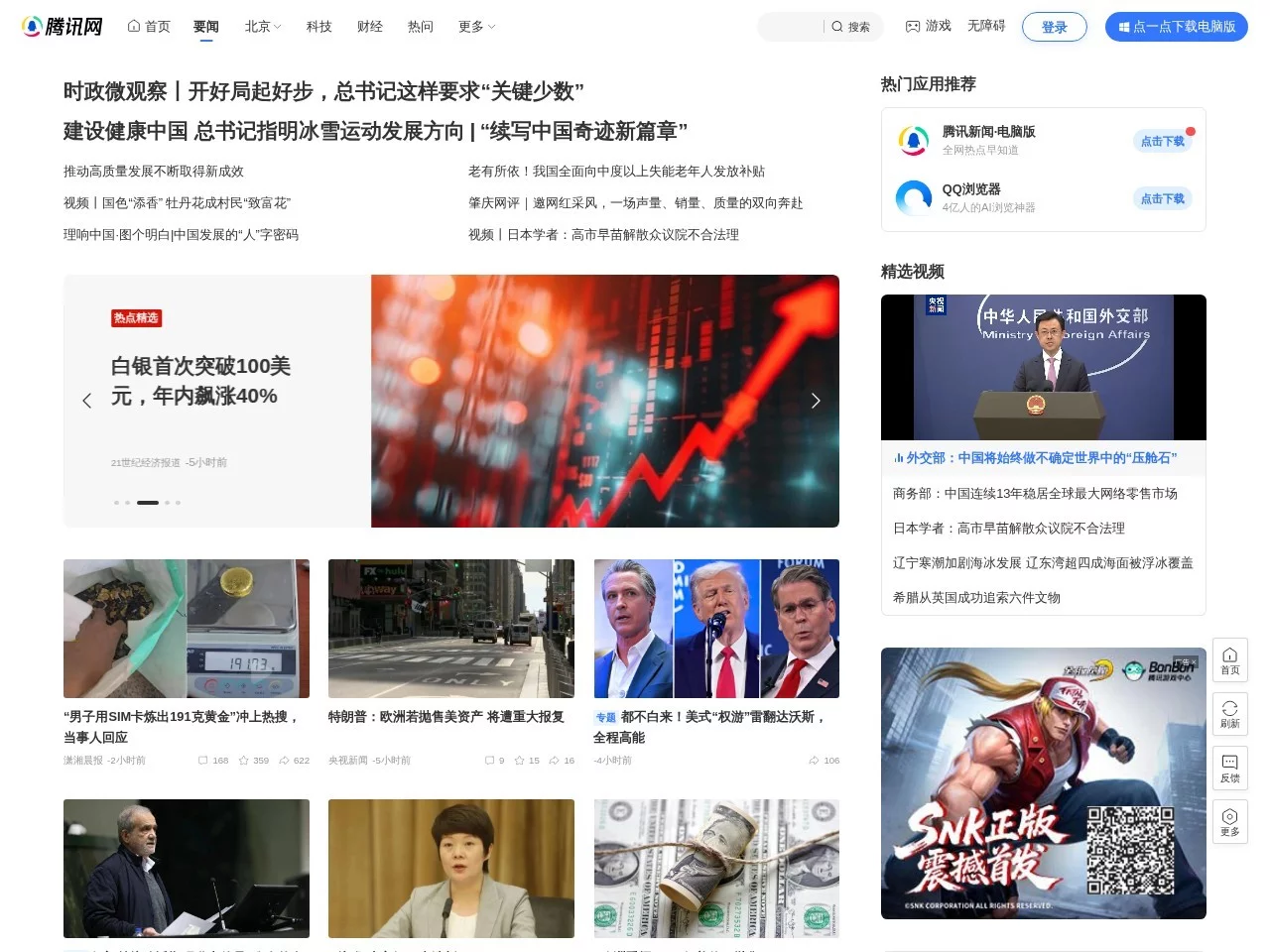Click 点击下载 for 腾讯新闻电脑版
This screenshot has width=1270, height=952.
1162,141
